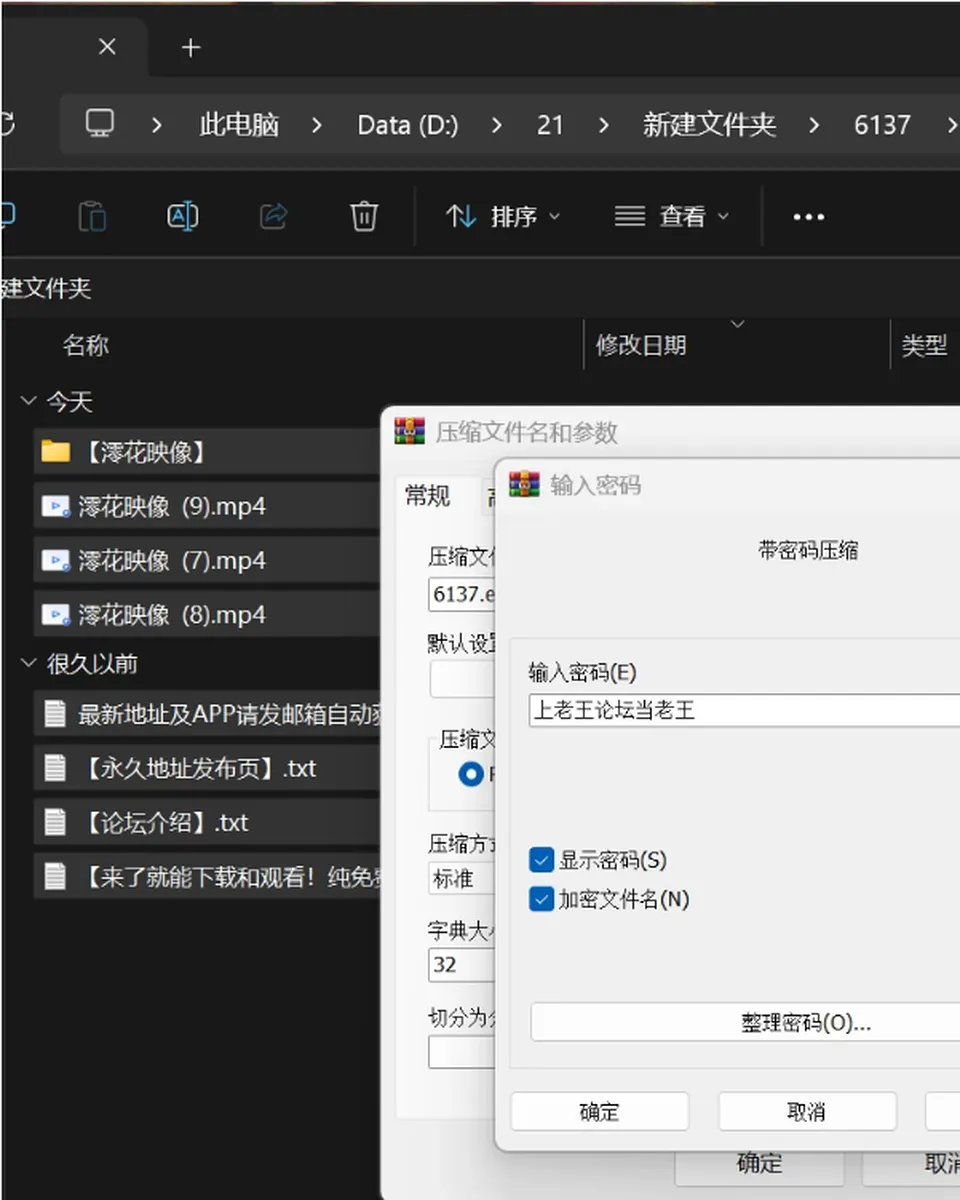Select the archive format radio button
This screenshot has height=1200, width=960.
471,774
